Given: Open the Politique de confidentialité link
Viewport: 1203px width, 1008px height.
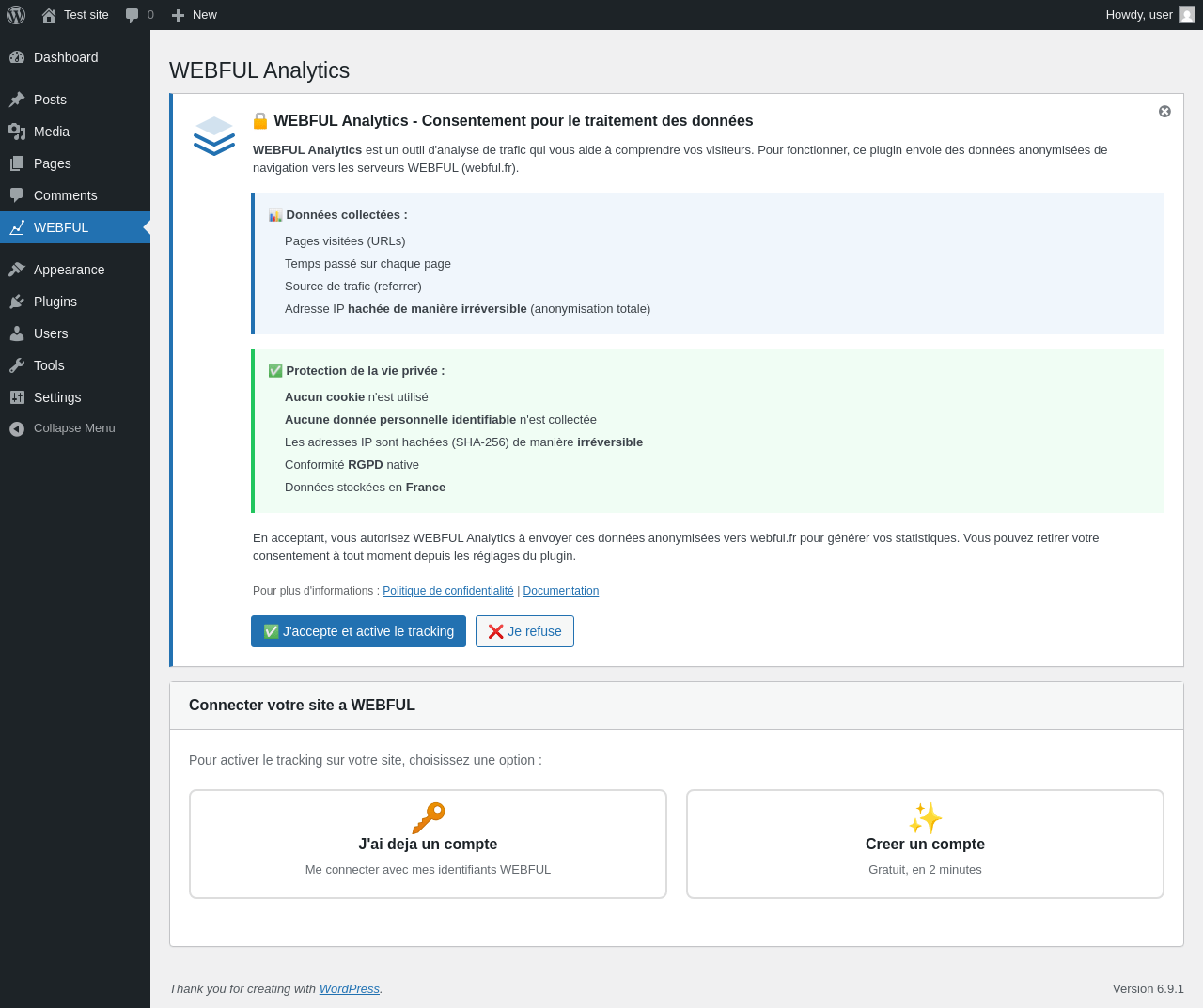Looking at the screenshot, I should [x=448, y=591].
